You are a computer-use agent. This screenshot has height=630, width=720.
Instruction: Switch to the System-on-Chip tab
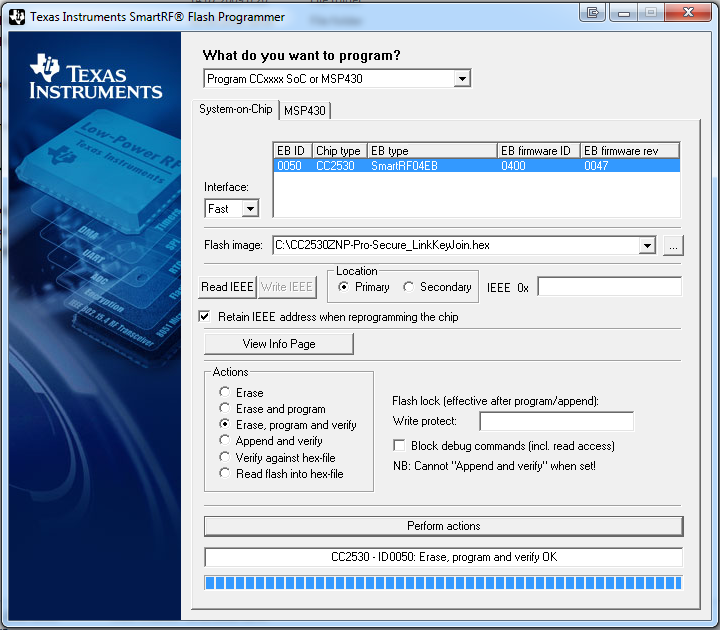pyautogui.click(x=236, y=109)
